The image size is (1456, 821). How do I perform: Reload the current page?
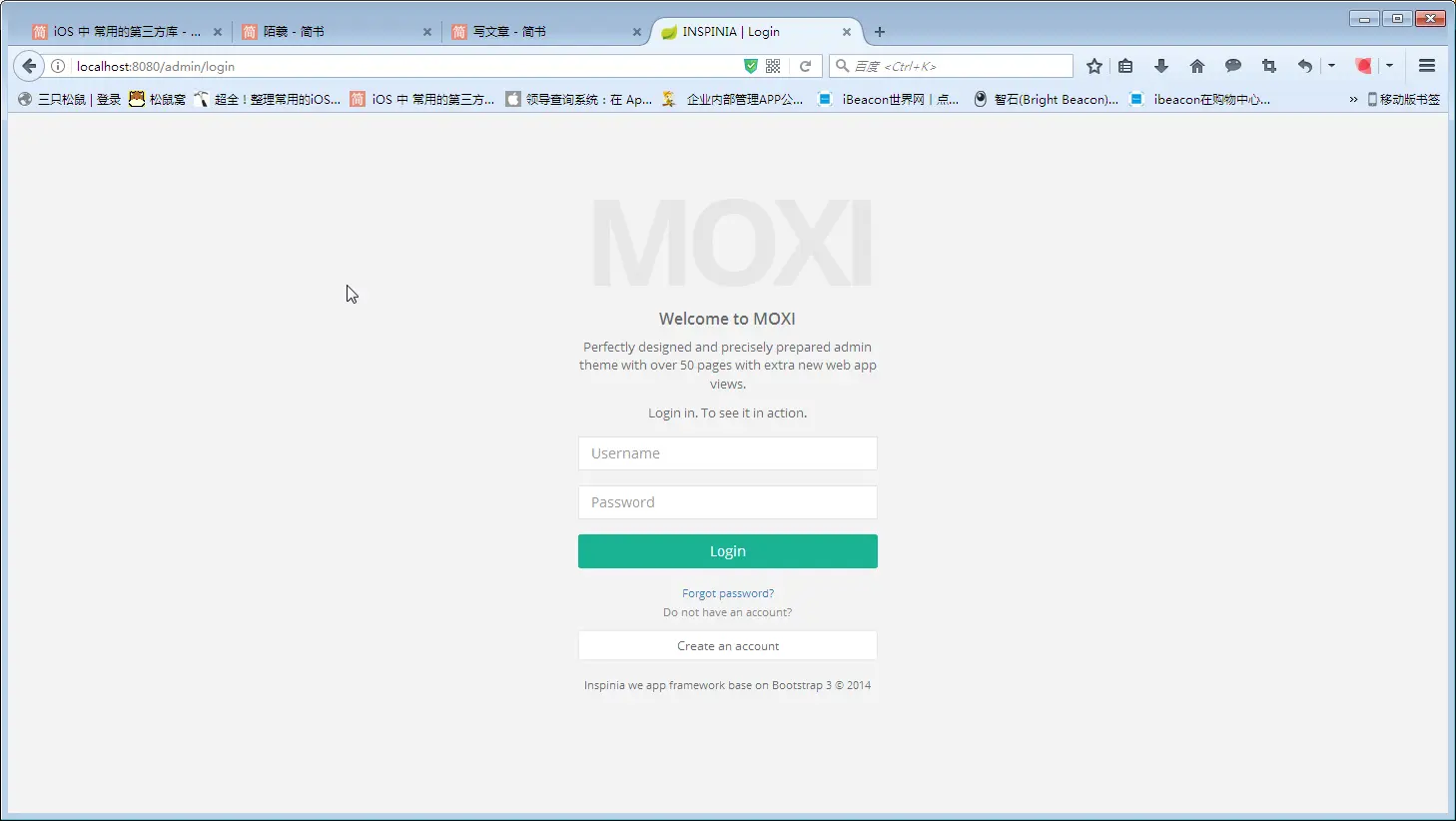point(805,66)
